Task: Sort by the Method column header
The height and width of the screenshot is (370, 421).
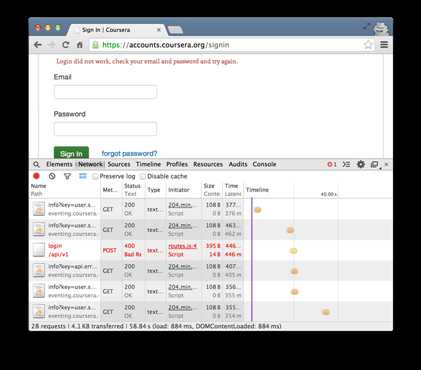Action: [111, 190]
